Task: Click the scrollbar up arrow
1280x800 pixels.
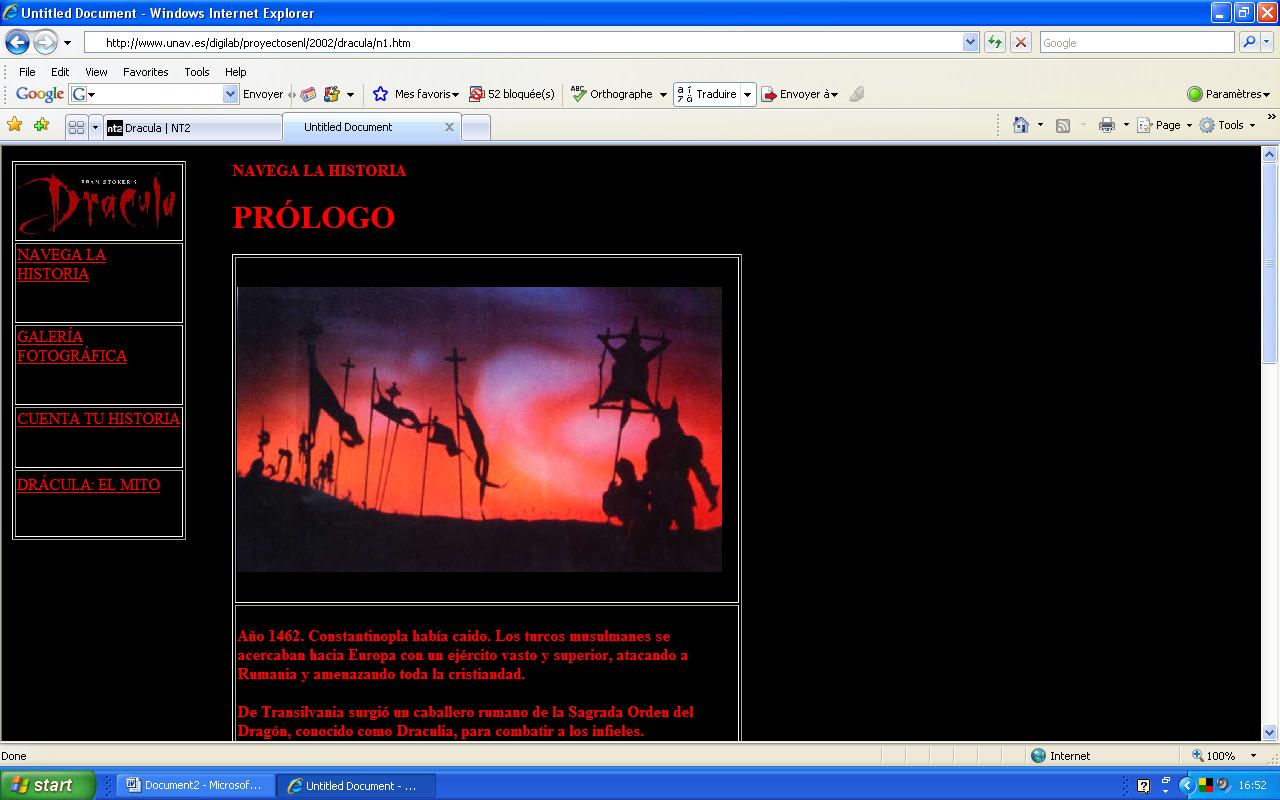Action: pos(1270,155)
